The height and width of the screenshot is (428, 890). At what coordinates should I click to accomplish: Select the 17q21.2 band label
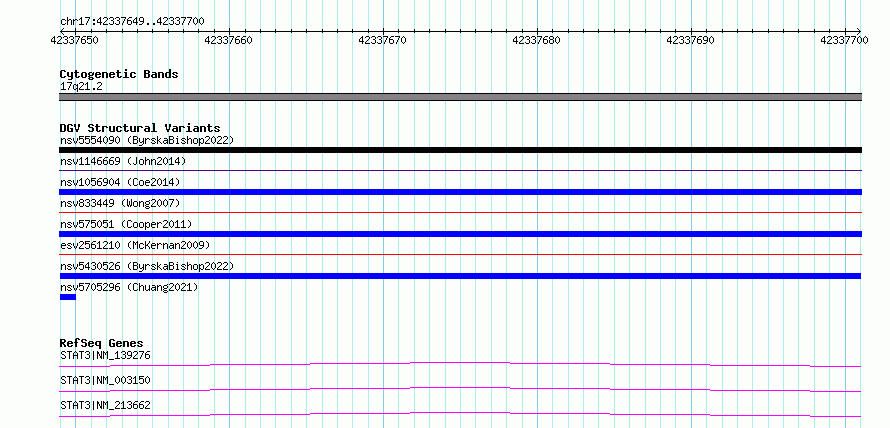pos(81,87)
